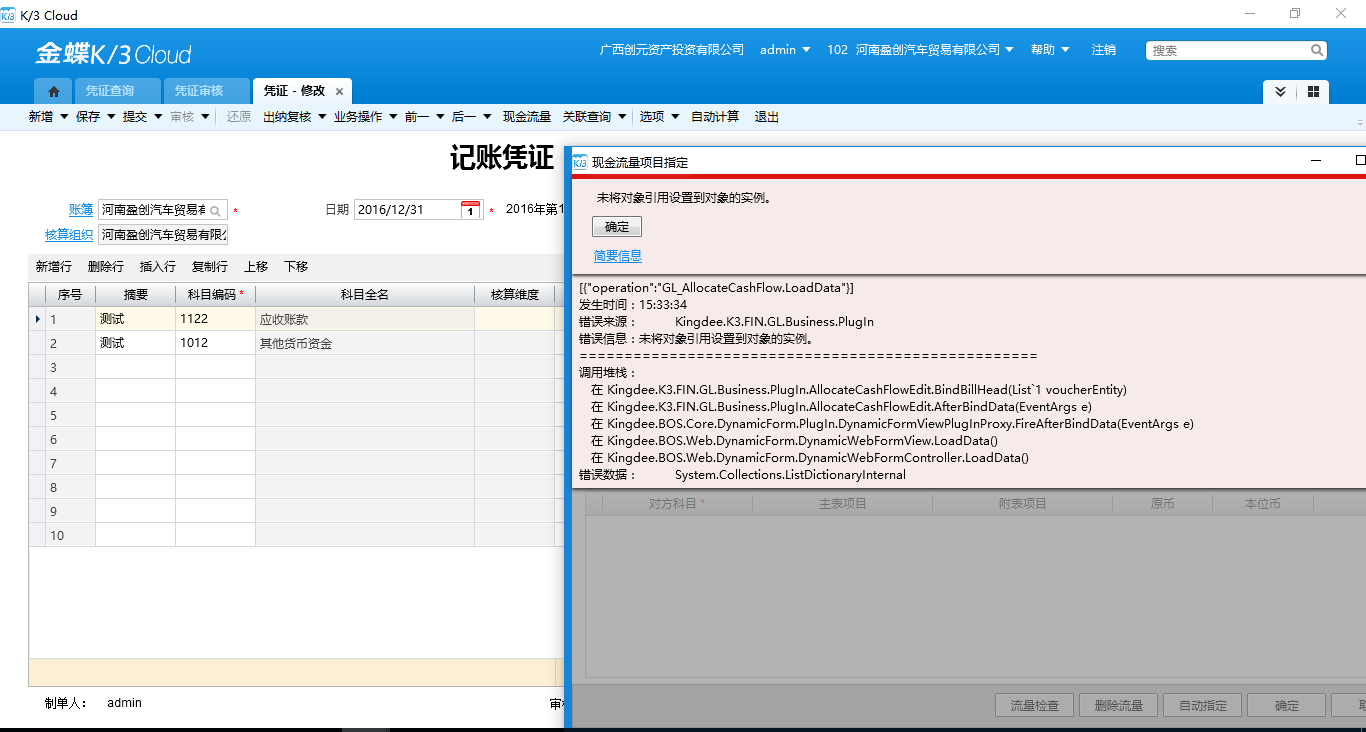
Task: Close the 凭证 - 修改 tab
Action: (340, 91)
